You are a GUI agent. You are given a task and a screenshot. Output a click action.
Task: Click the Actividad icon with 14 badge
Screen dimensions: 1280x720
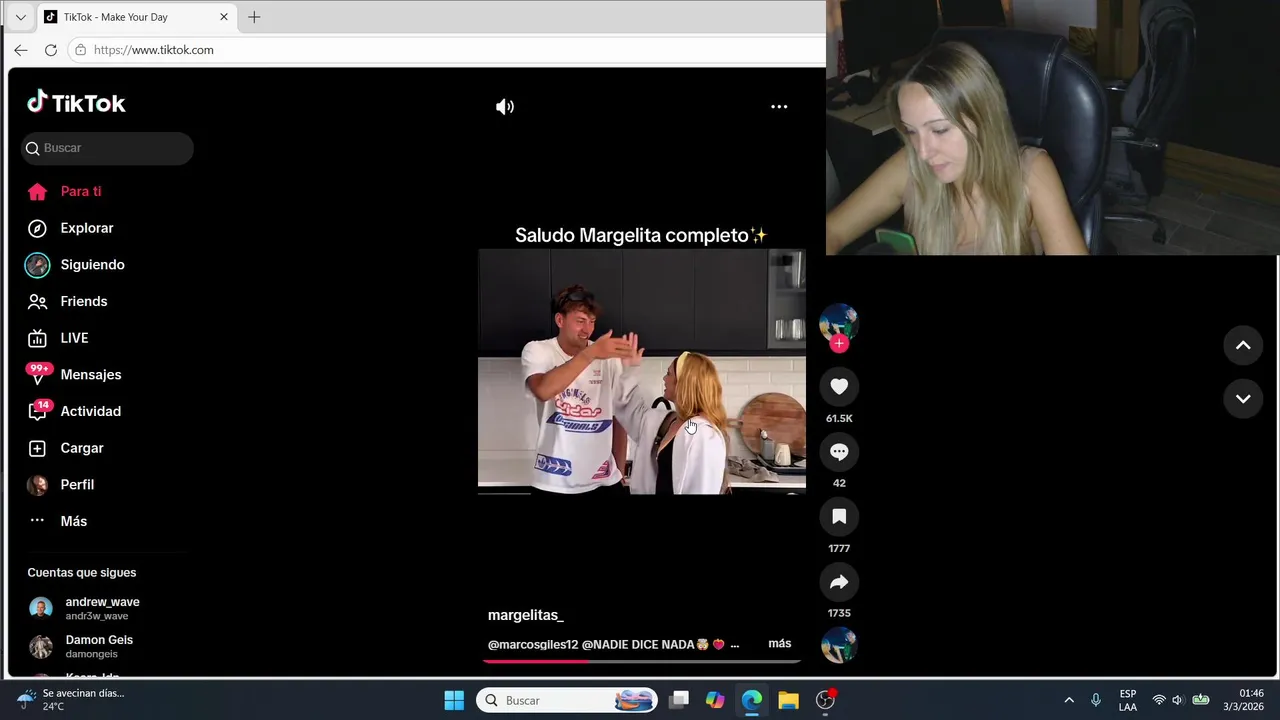pyautogui.click(x=39, y=411)
